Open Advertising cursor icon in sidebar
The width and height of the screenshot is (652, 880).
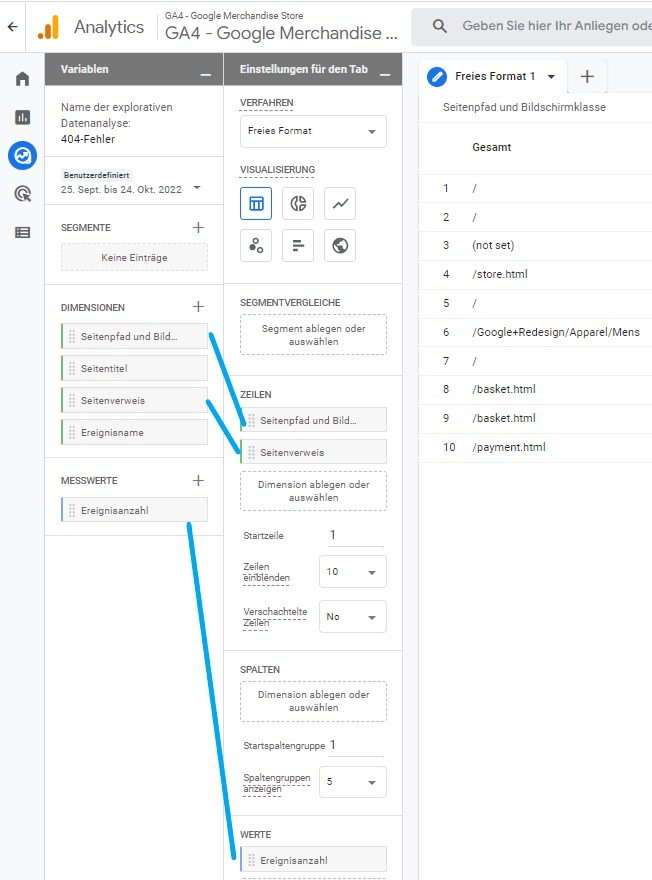coord(22,194)
